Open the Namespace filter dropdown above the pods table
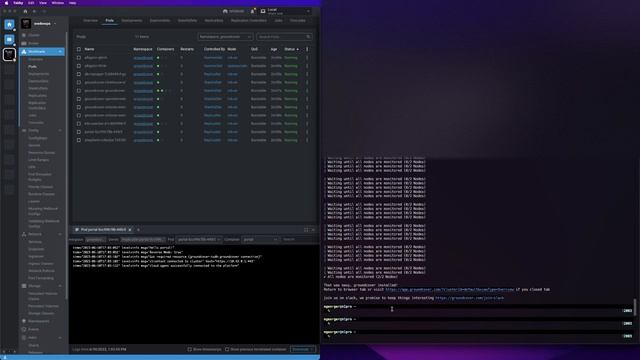640x360 pixels. (x=225, y=37)
